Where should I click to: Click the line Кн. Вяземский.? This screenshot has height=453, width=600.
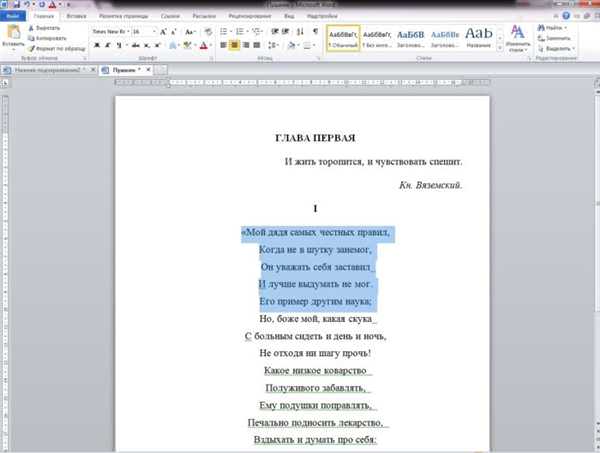point(431,185)
